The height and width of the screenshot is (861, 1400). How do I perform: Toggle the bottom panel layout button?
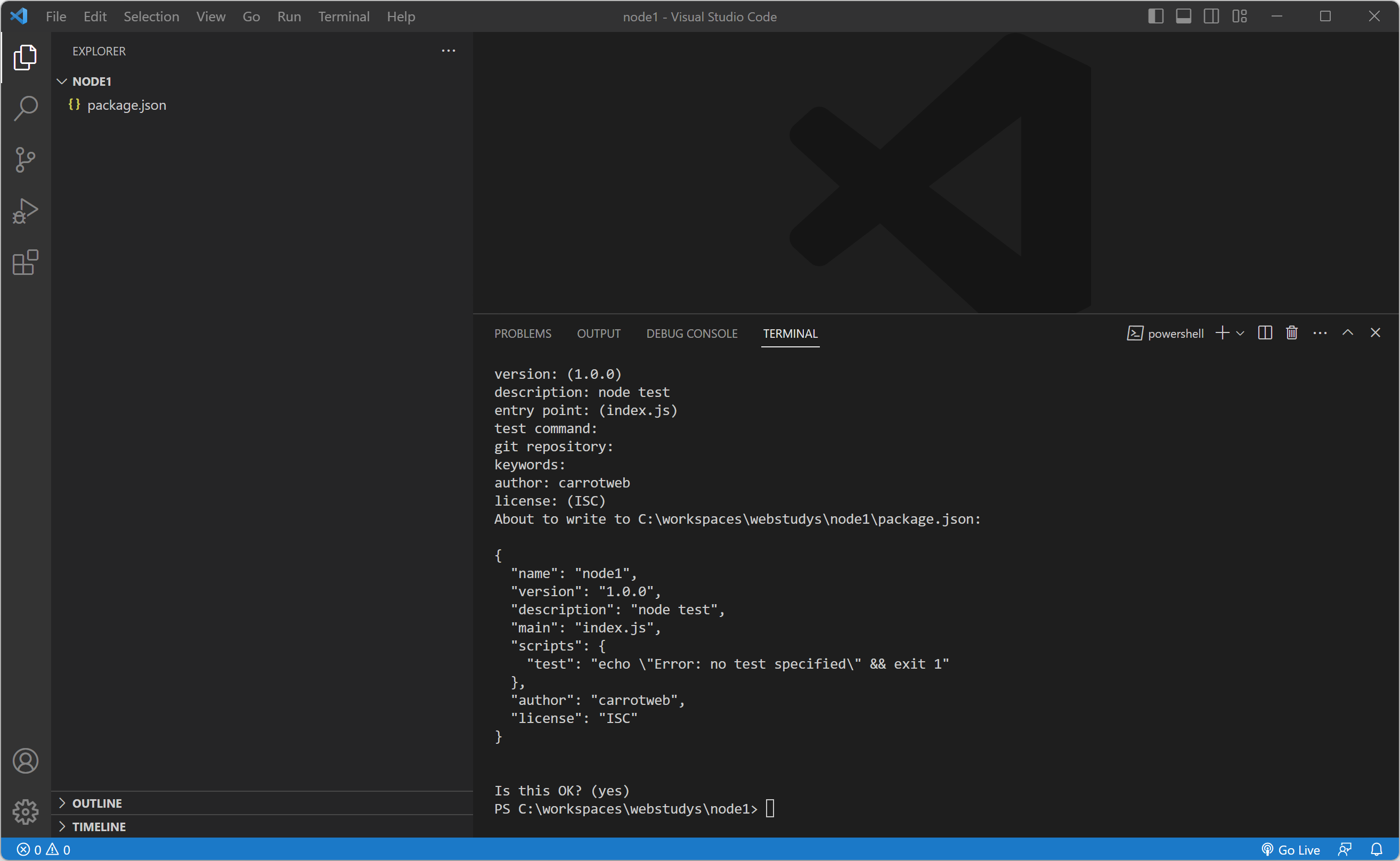[x=1183, y=17]
